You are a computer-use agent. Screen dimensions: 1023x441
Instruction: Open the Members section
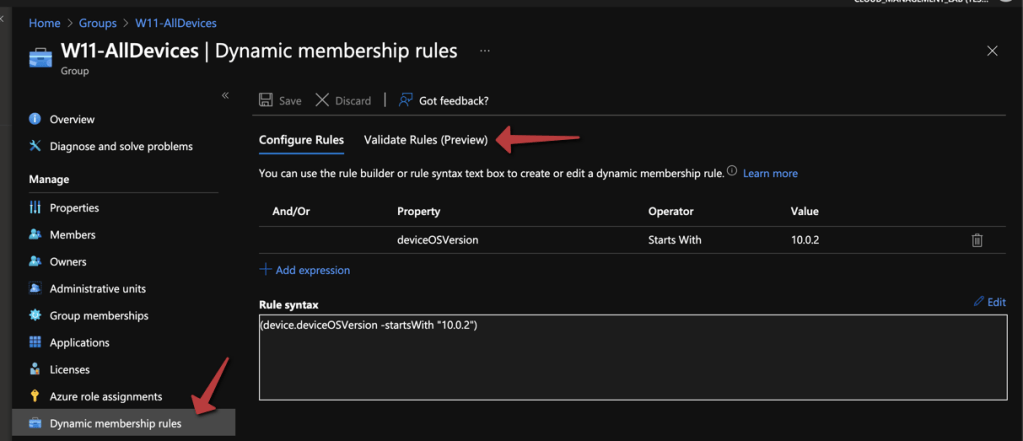tap(72, 235)
